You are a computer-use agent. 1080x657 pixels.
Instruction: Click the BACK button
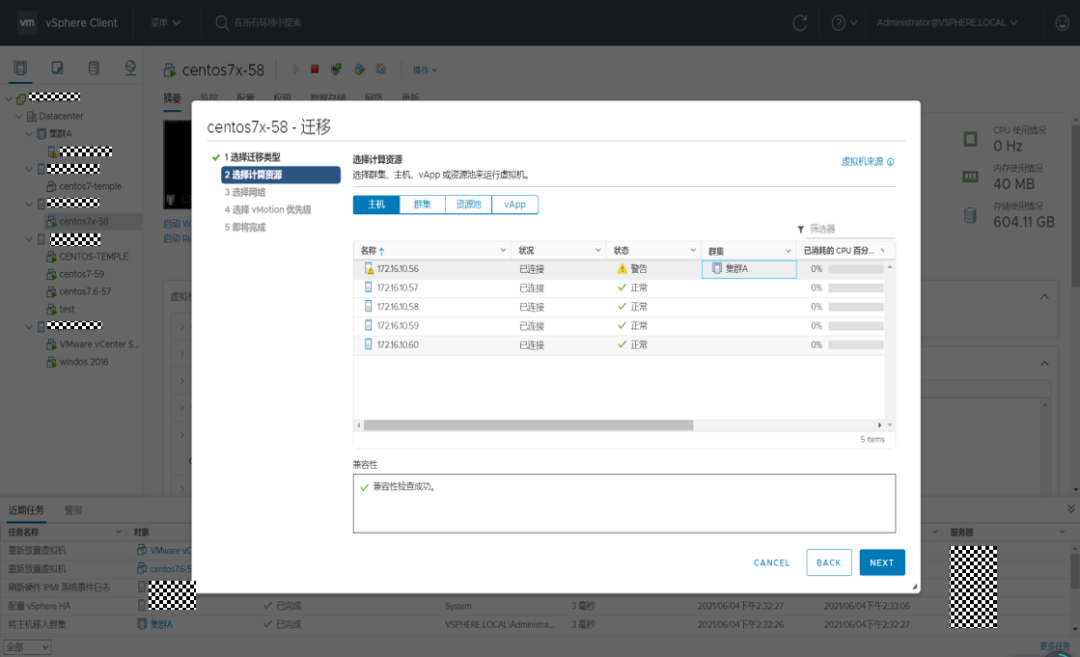click(x=829, y=563)
